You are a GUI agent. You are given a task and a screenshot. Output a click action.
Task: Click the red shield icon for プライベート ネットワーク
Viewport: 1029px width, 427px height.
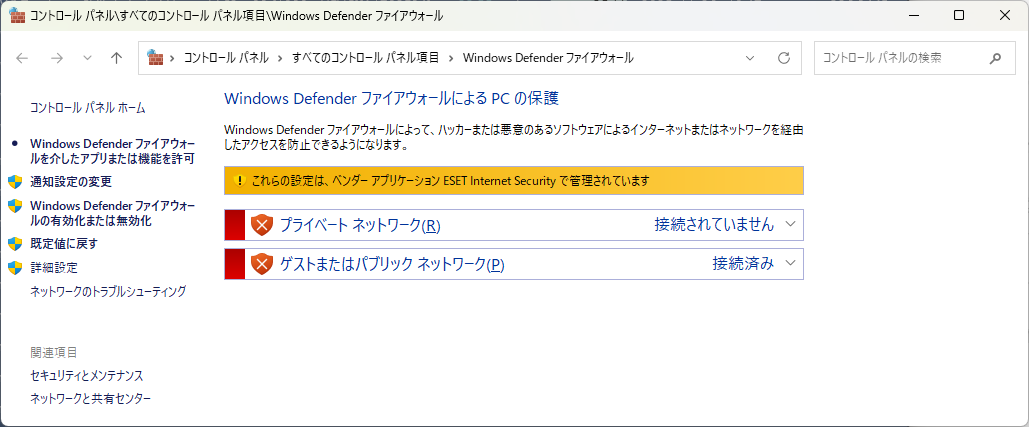coord(262,225)
